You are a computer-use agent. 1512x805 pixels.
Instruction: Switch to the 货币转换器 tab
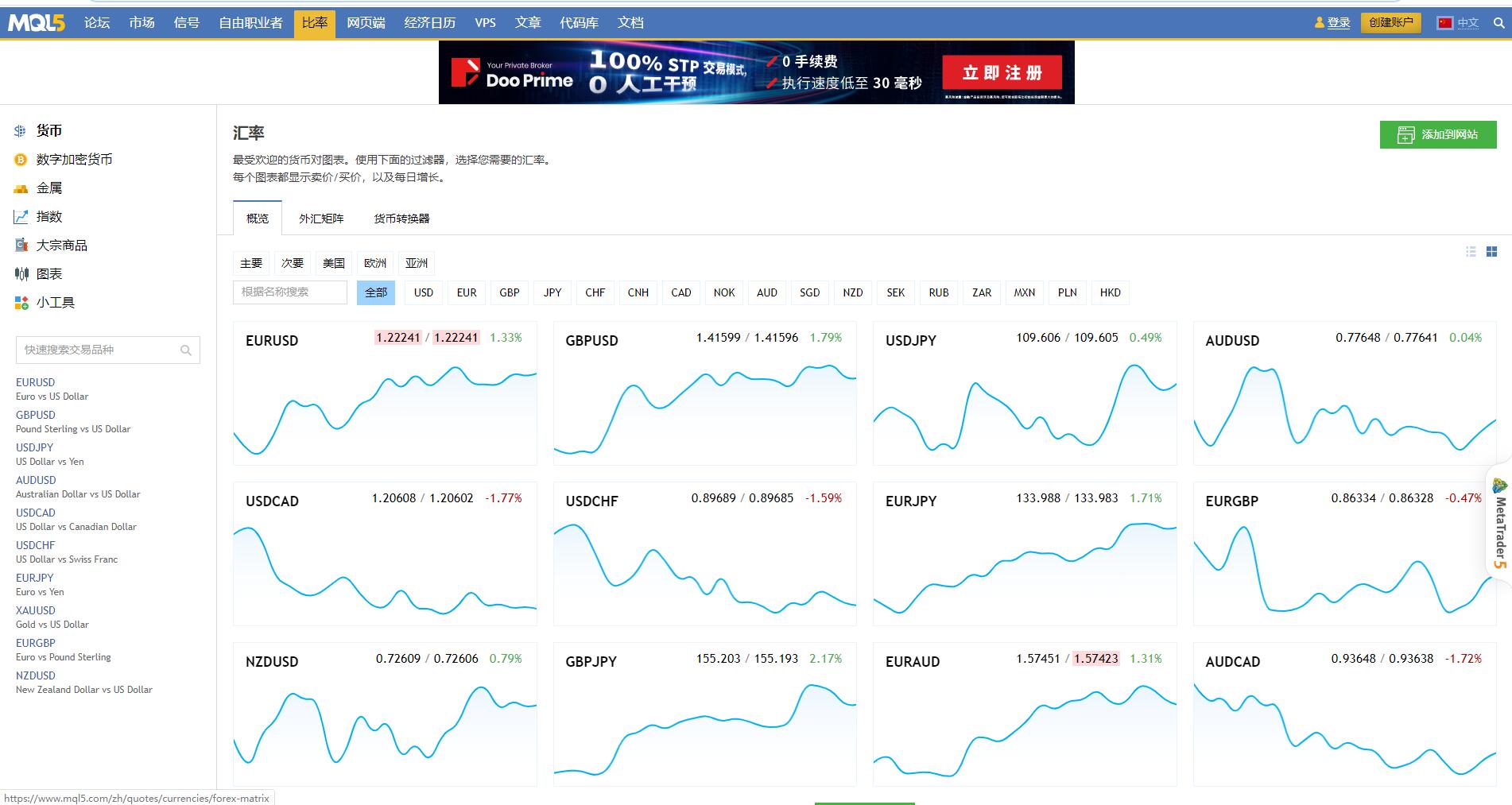[401, 219]
